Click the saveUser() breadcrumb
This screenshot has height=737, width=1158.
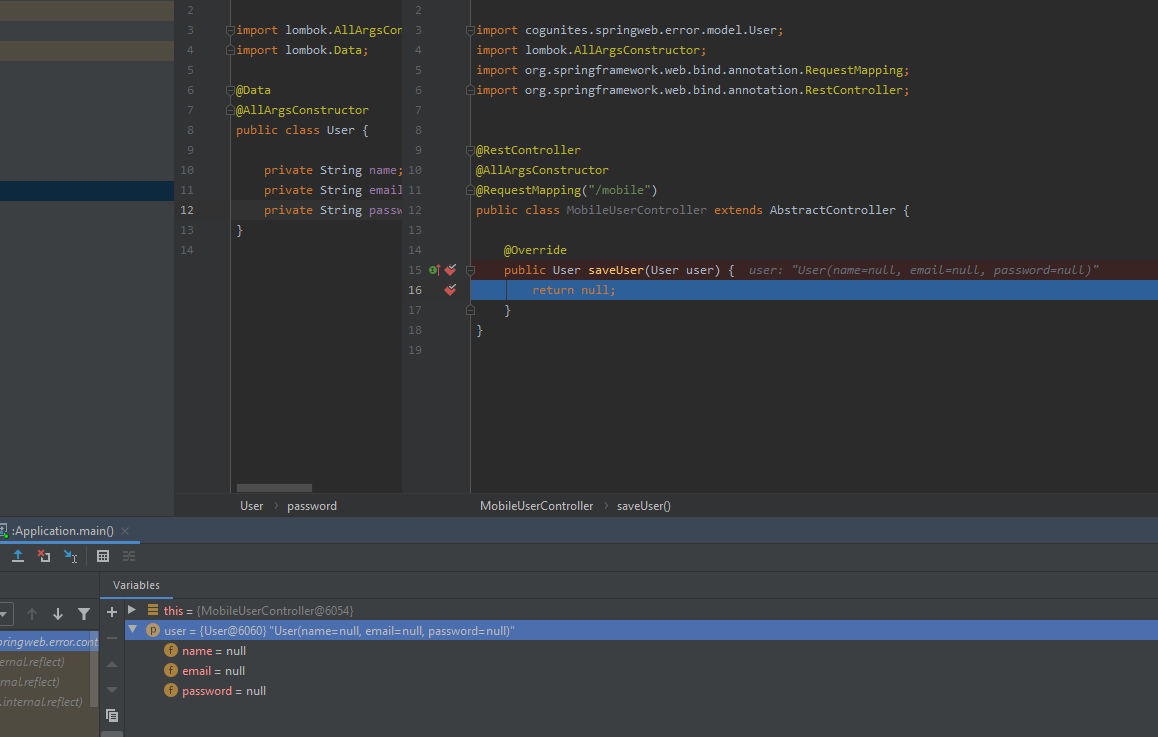click(x=643, y=506)
